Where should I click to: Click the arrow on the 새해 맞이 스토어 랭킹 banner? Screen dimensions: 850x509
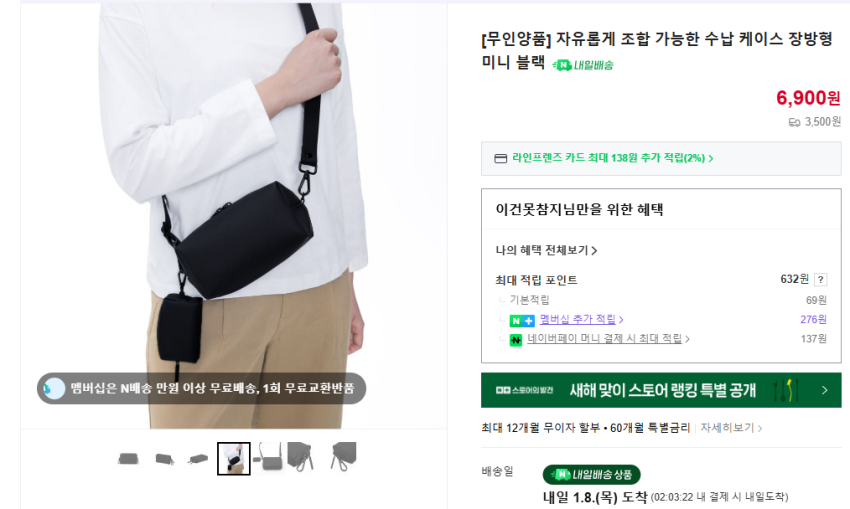tap(825, 390)
